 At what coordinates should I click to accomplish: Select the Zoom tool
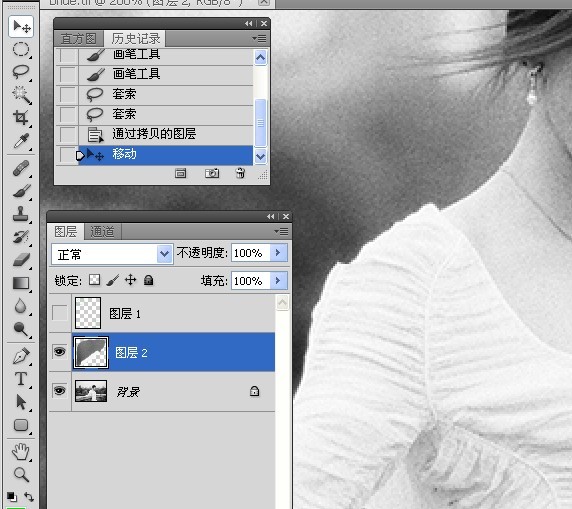(21, 475)
